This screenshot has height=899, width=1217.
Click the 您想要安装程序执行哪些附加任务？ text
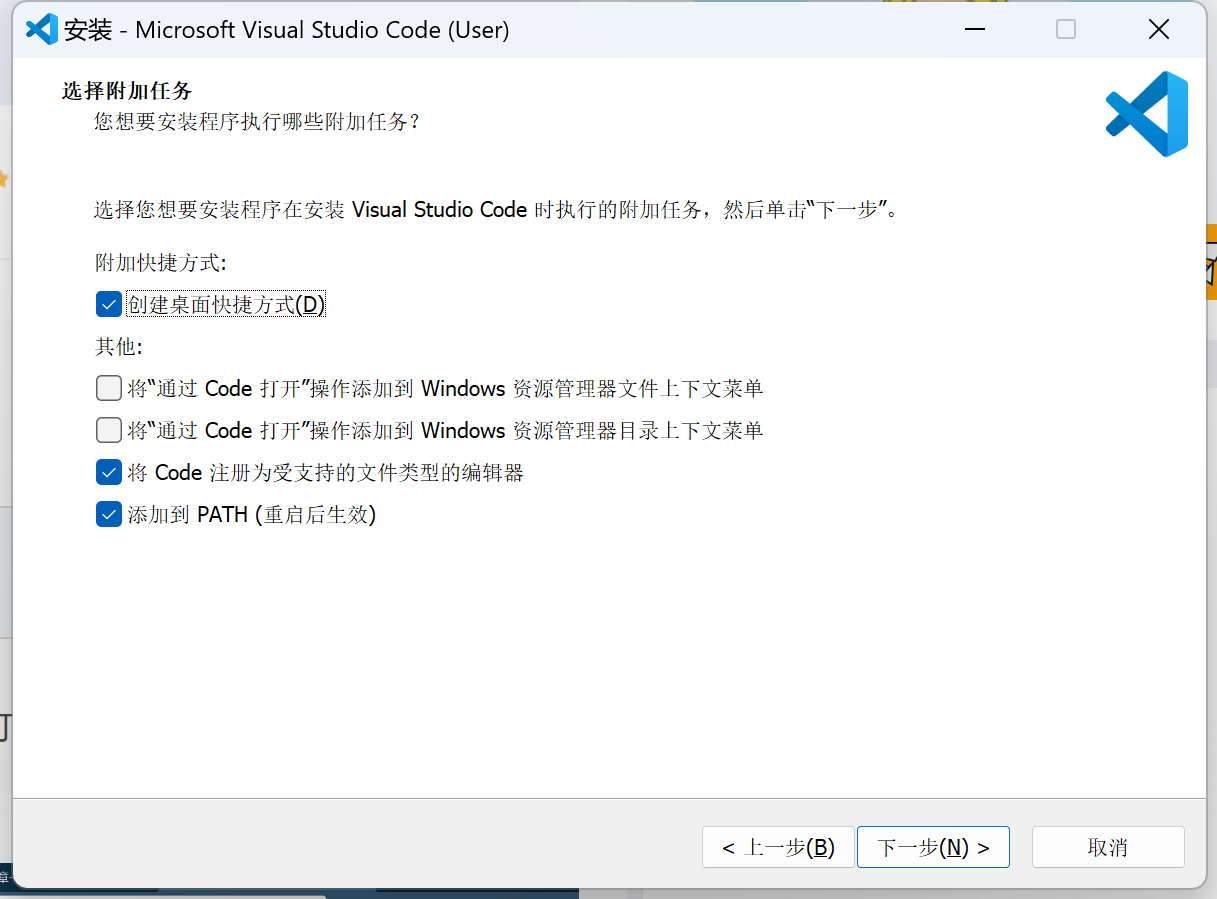click(x=257, y=122)
